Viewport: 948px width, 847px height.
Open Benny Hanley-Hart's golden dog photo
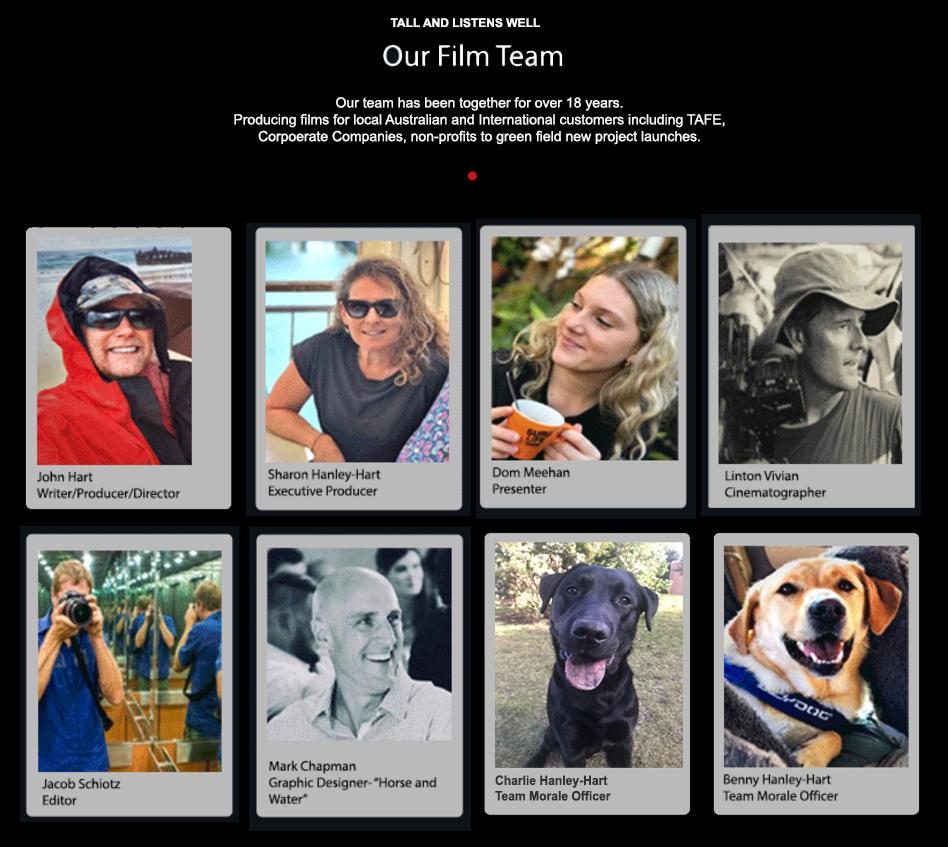pos(816,657)
